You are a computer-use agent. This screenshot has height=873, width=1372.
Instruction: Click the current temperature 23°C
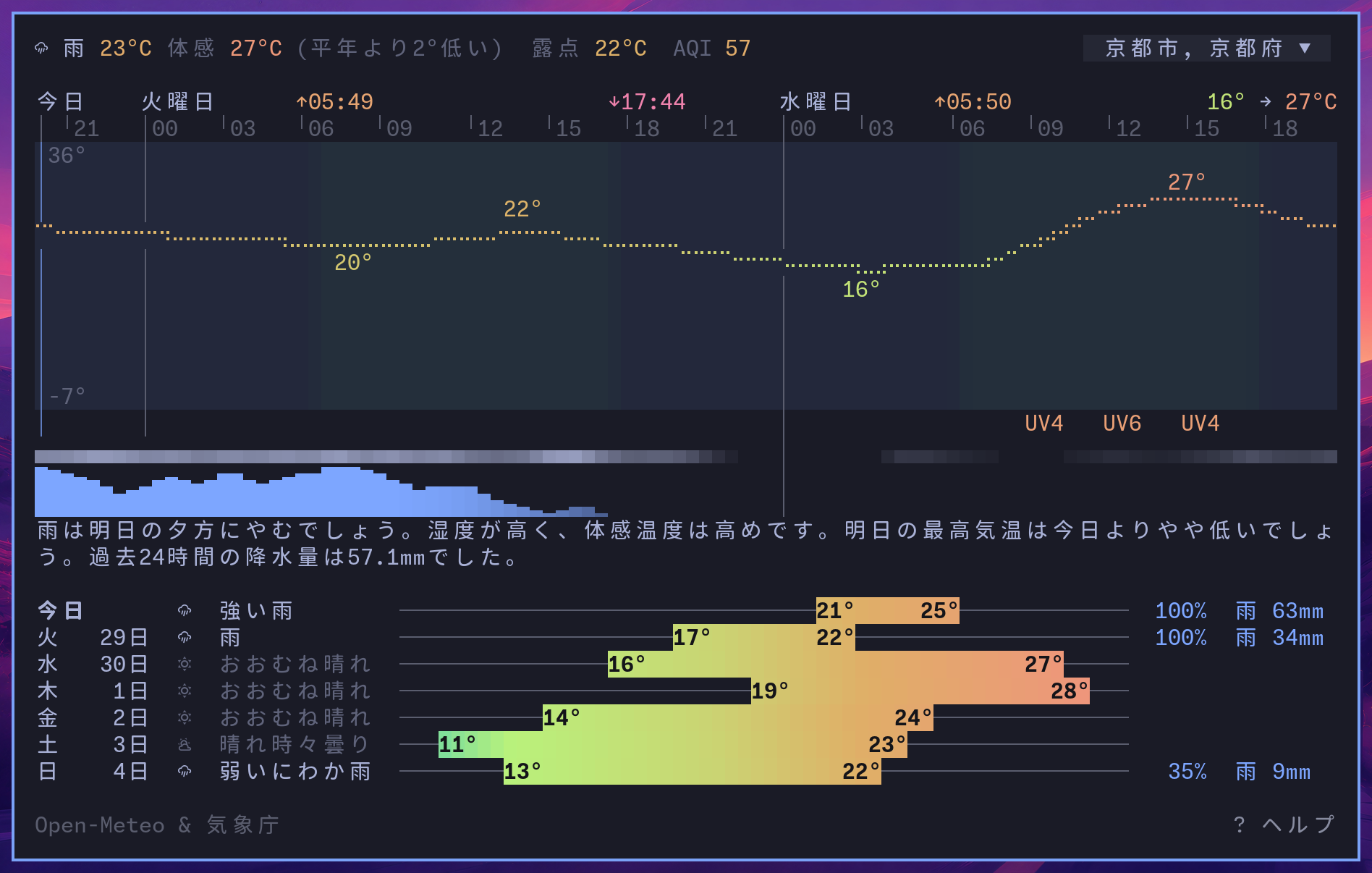coord(126,48)
